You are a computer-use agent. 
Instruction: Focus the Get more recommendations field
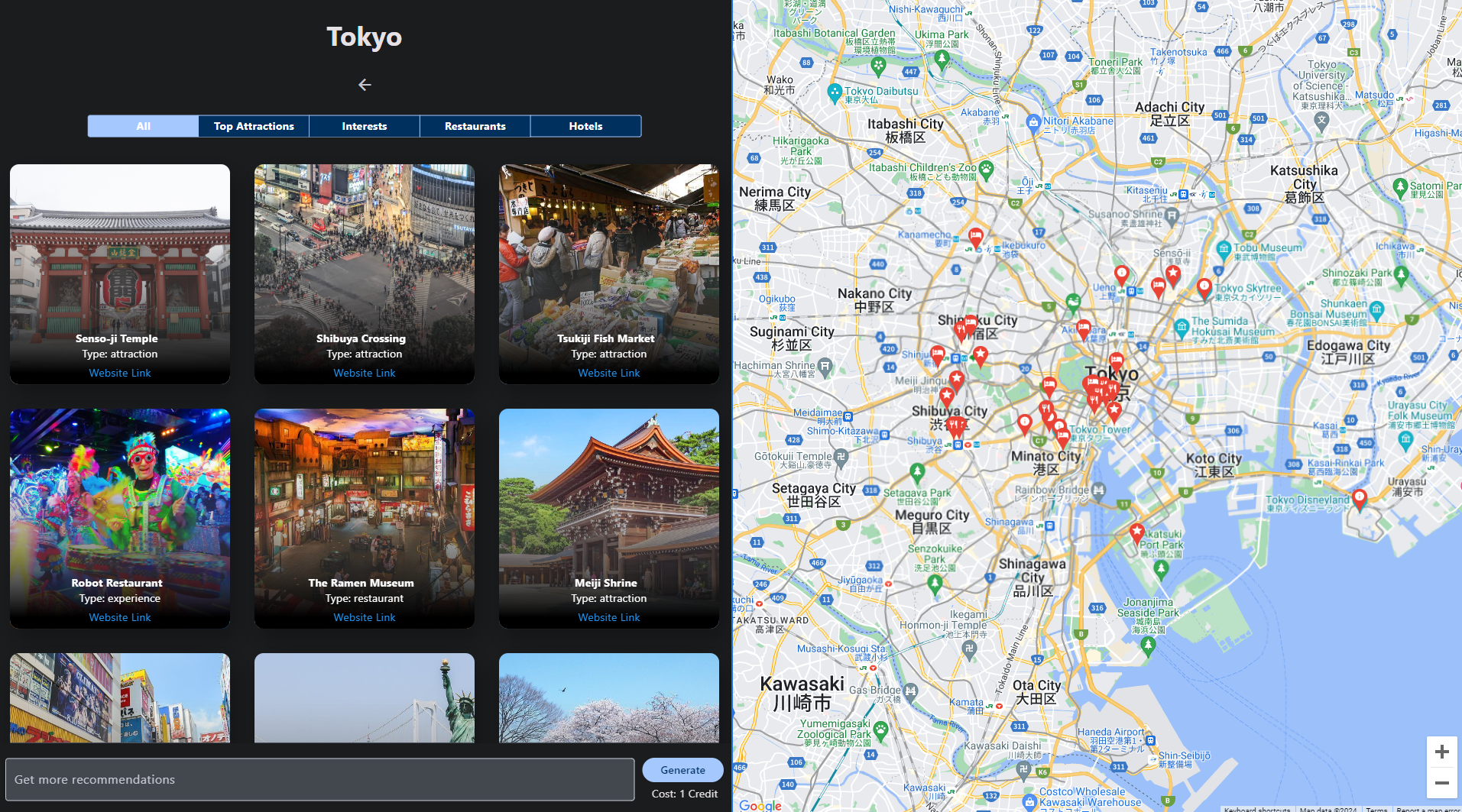coord(320,779)
